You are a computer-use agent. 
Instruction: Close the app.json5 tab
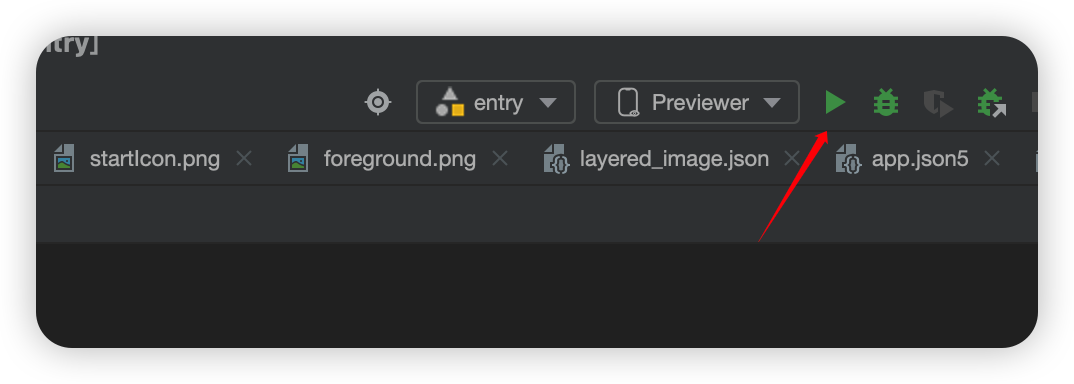[x=992, y=159]
